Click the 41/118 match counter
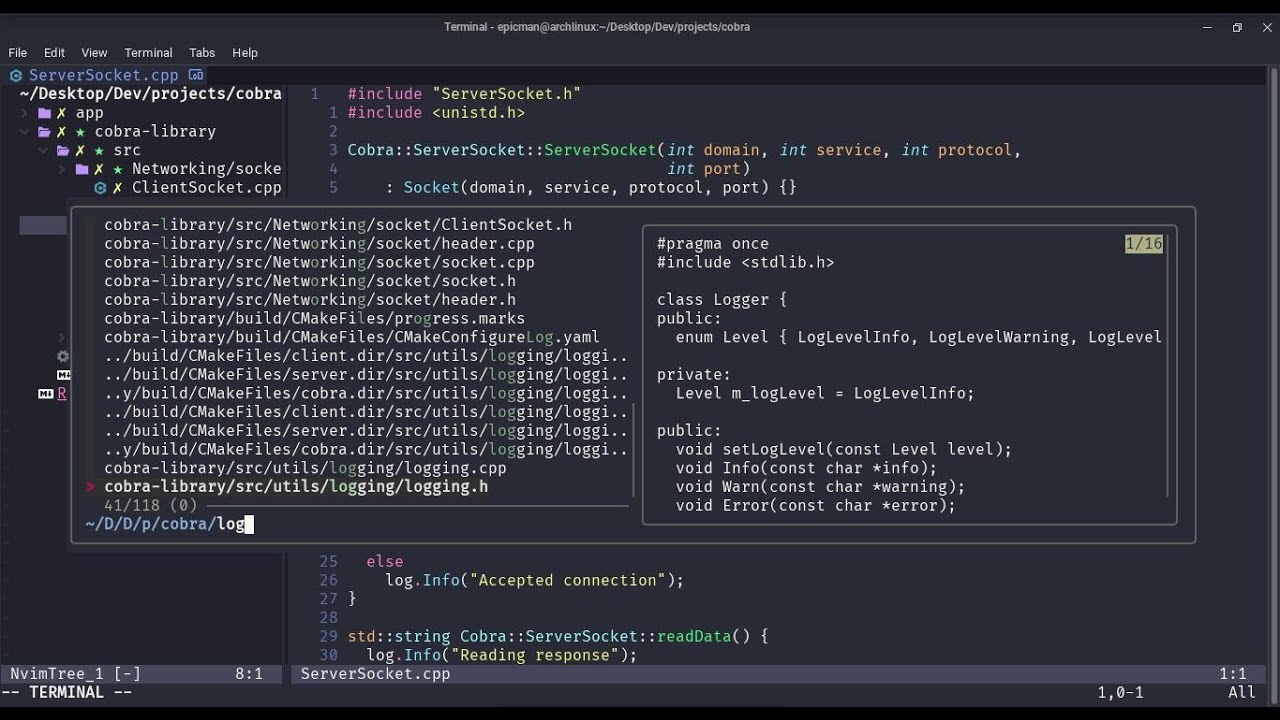1280x720 pixels. 151,506
